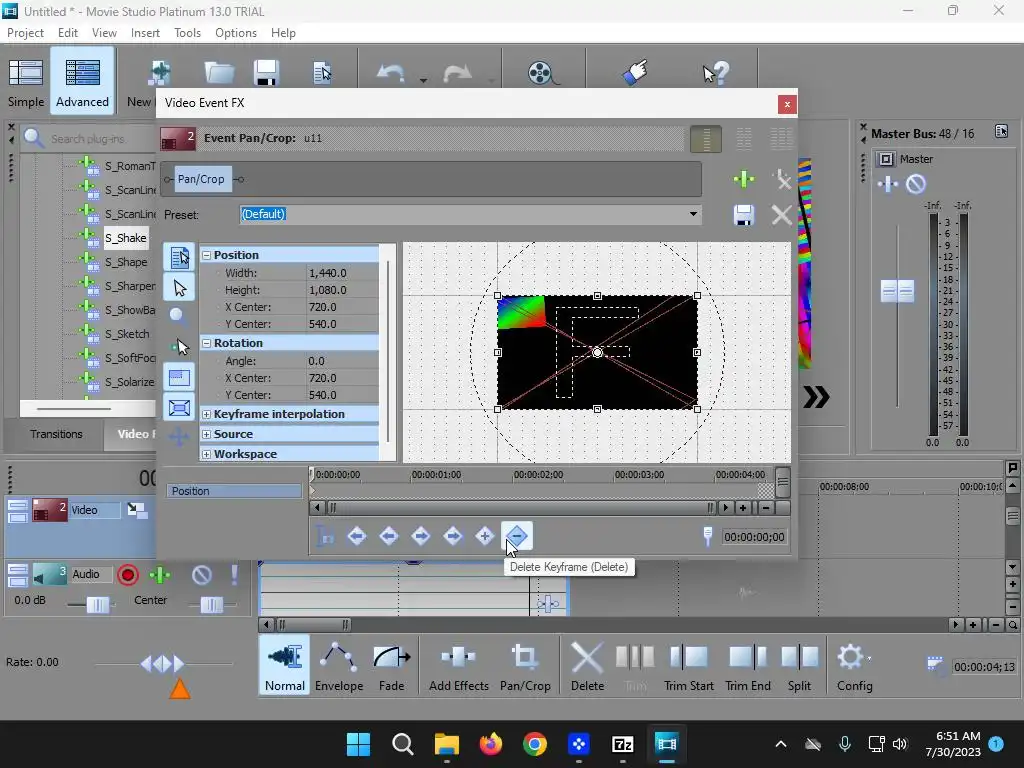Click the Move Freely arrows icon
Image resolution: width=1024 pixels, height=768 pixels.
click(x=179, y=437)
